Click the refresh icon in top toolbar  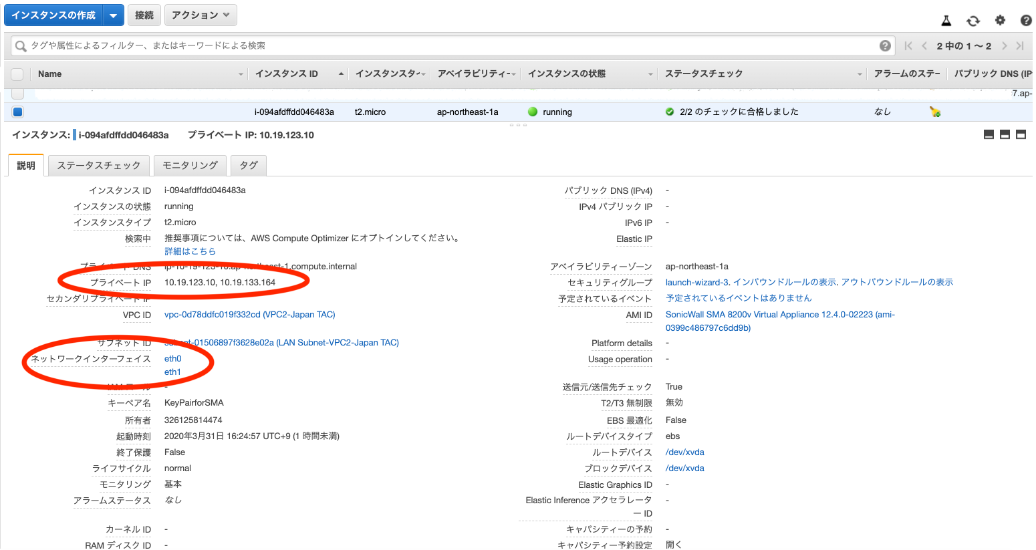(x=973, y=20)
